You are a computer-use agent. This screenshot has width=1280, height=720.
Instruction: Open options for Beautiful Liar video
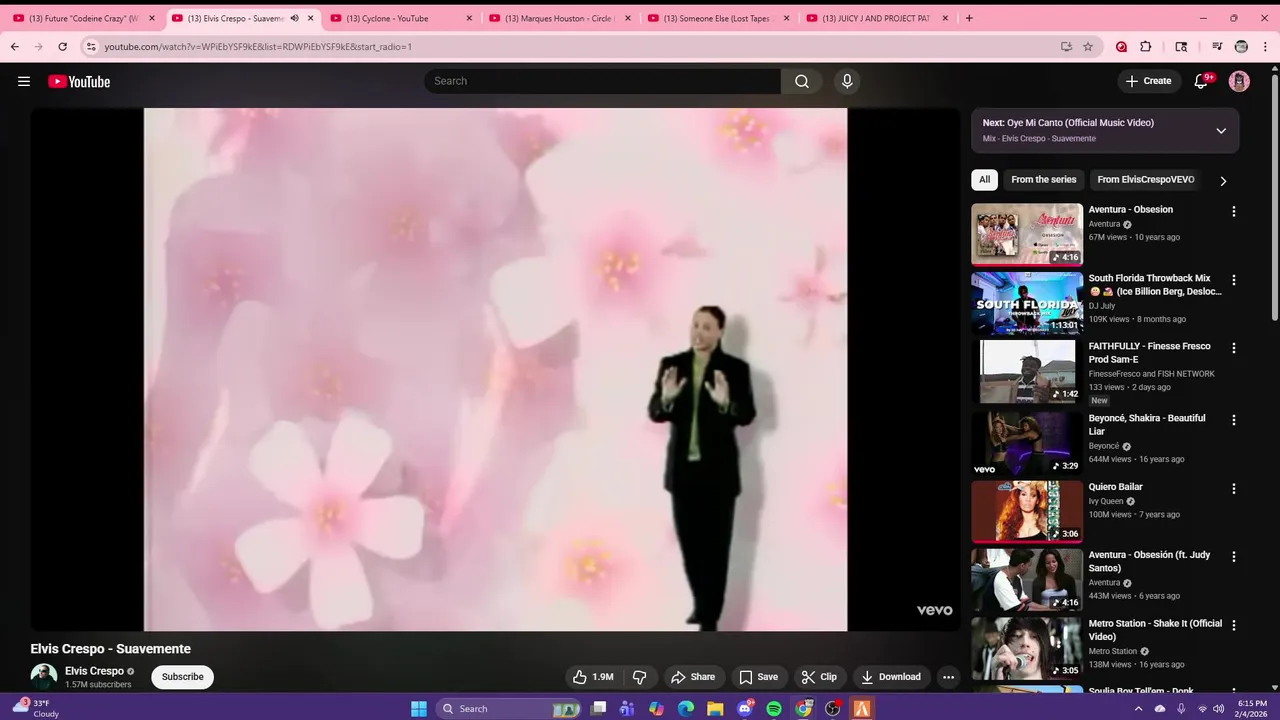coord(1233,421)
